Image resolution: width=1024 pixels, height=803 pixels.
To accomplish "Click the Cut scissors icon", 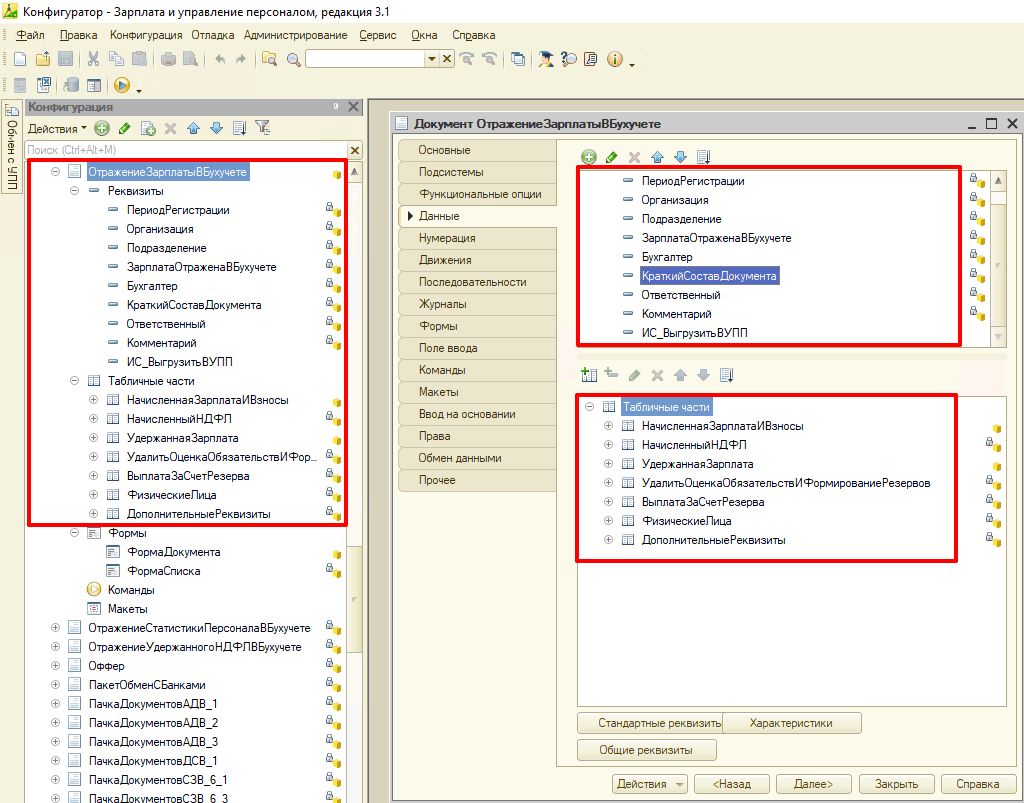I will pos(93,60).
